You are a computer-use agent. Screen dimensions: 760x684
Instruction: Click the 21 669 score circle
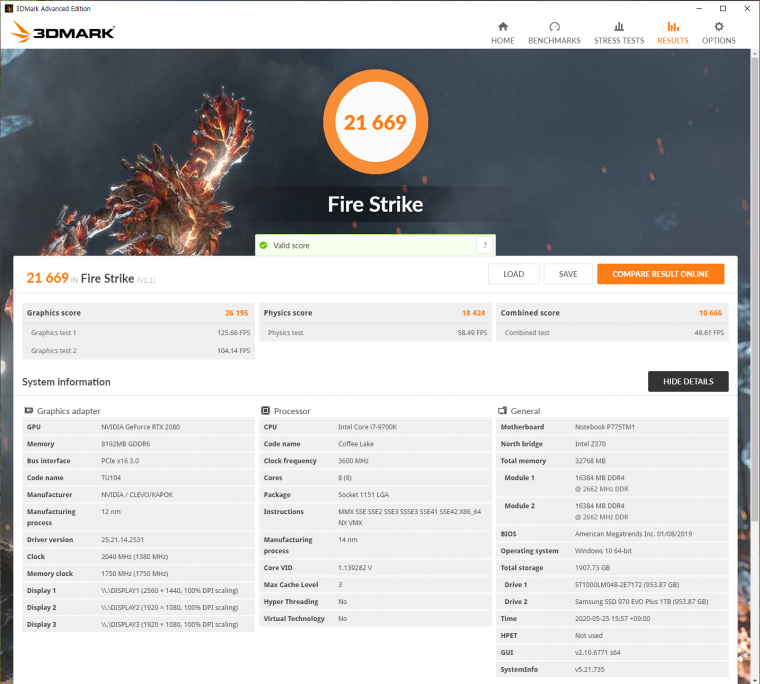pyautogui.click(x=375, y=122)
